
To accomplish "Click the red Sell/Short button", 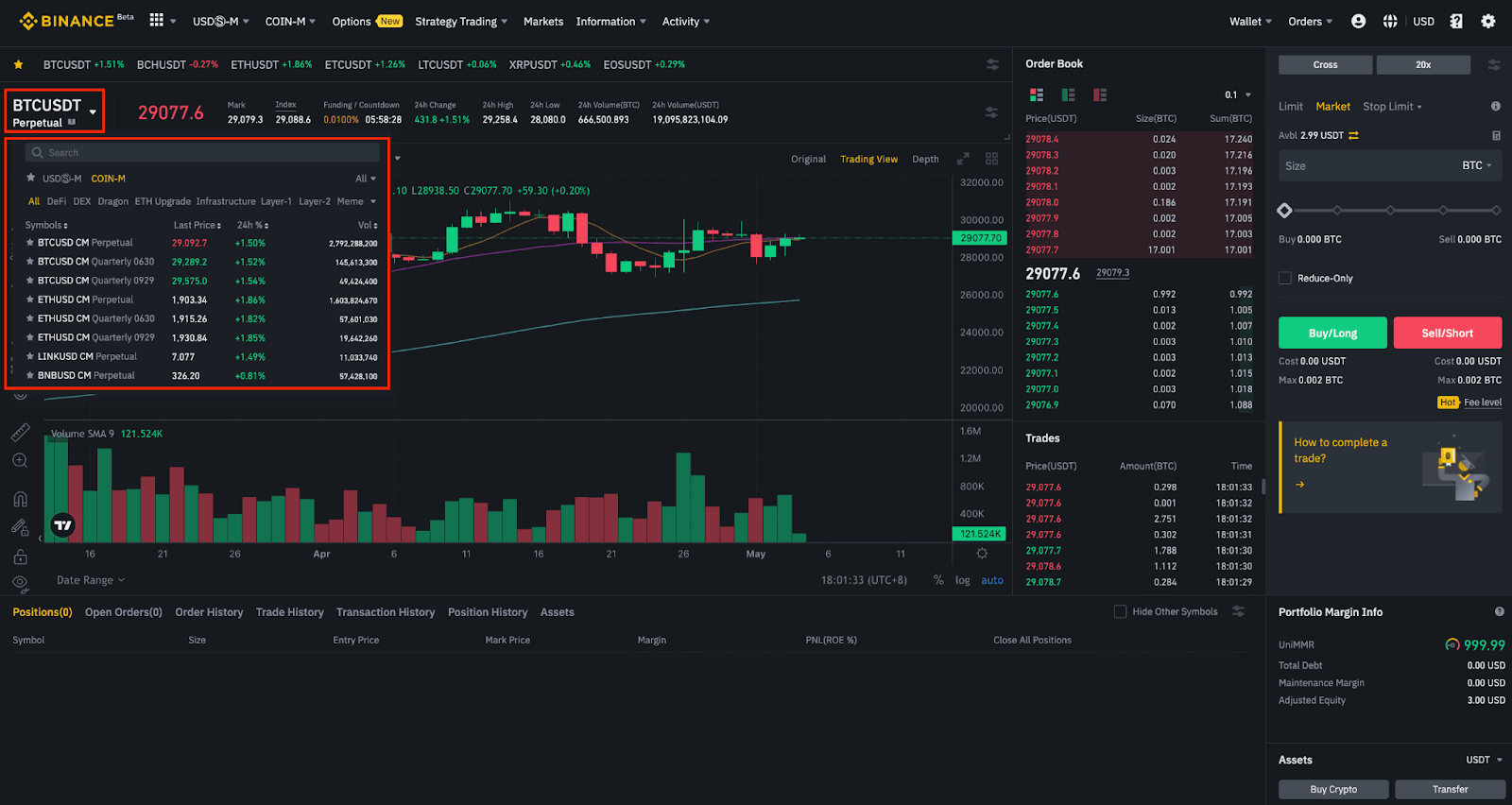I will point(1448,333).
